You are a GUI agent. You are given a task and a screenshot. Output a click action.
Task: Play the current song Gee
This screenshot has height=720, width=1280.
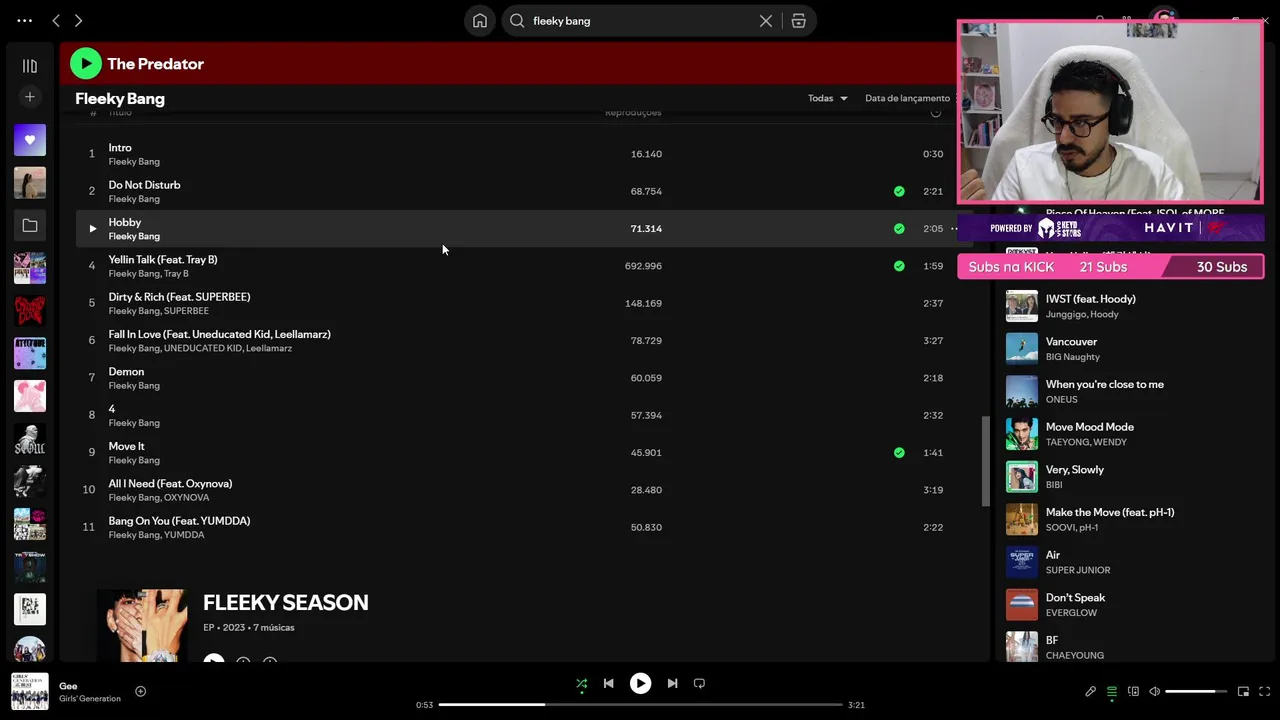tap(640, 684)
